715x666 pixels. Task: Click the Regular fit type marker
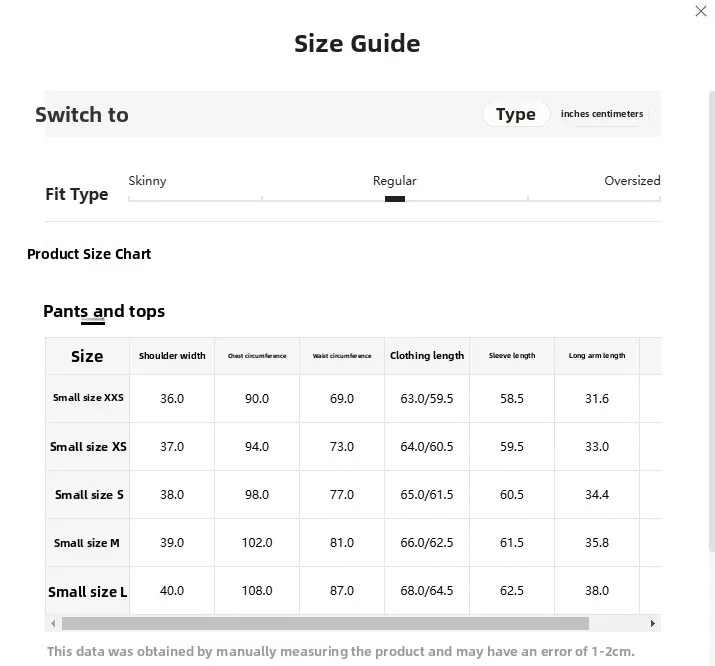[x=395, y=199]
